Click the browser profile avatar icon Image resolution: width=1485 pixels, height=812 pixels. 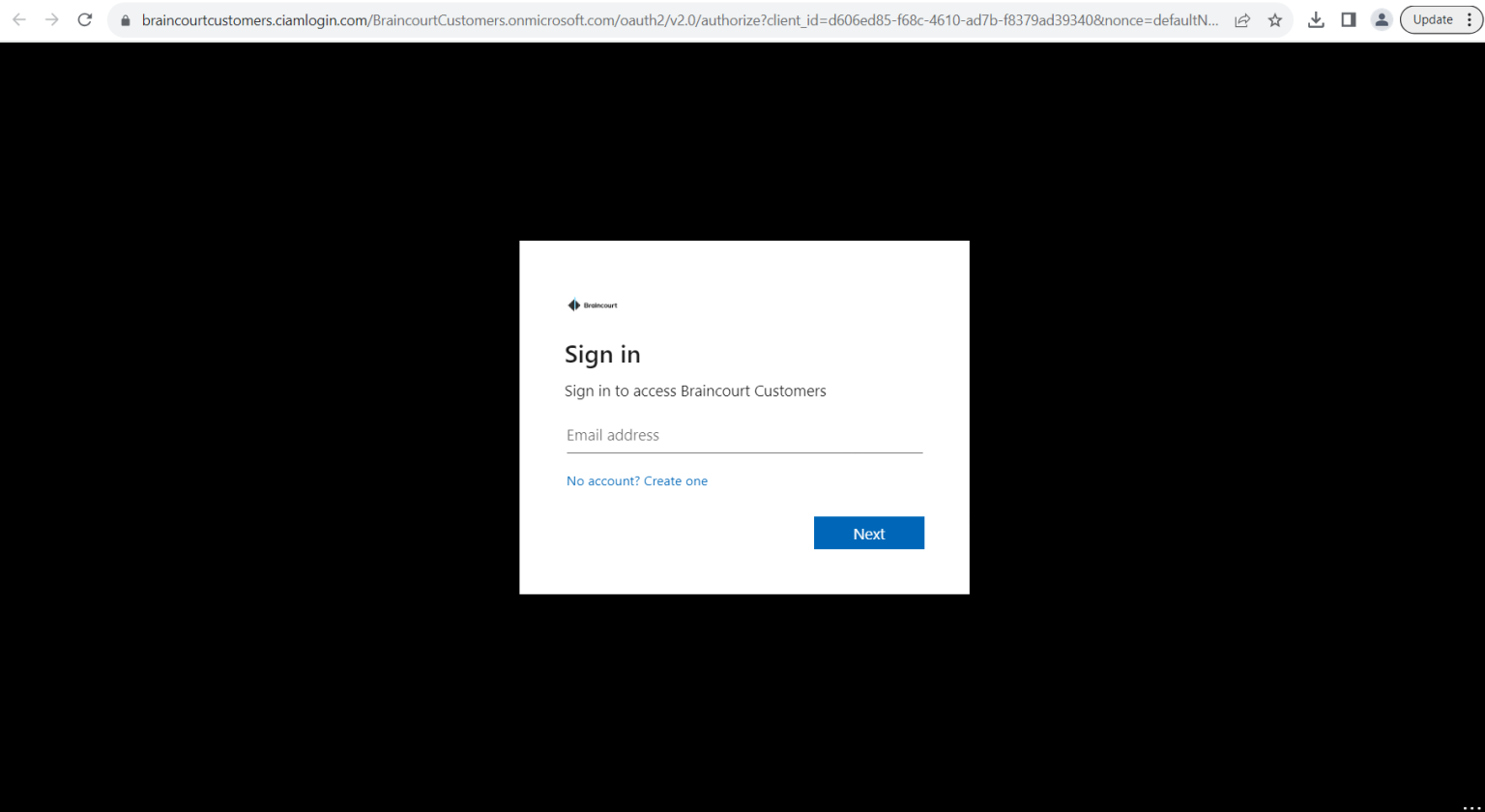coord(1381,19)
